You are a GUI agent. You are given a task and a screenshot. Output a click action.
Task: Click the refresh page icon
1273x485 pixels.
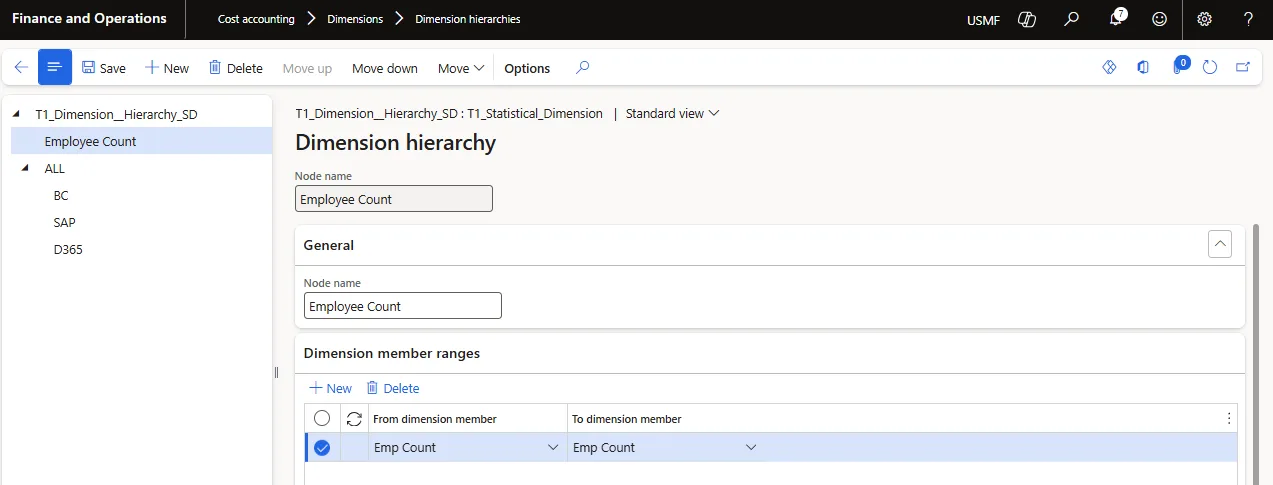[1210, 67]
